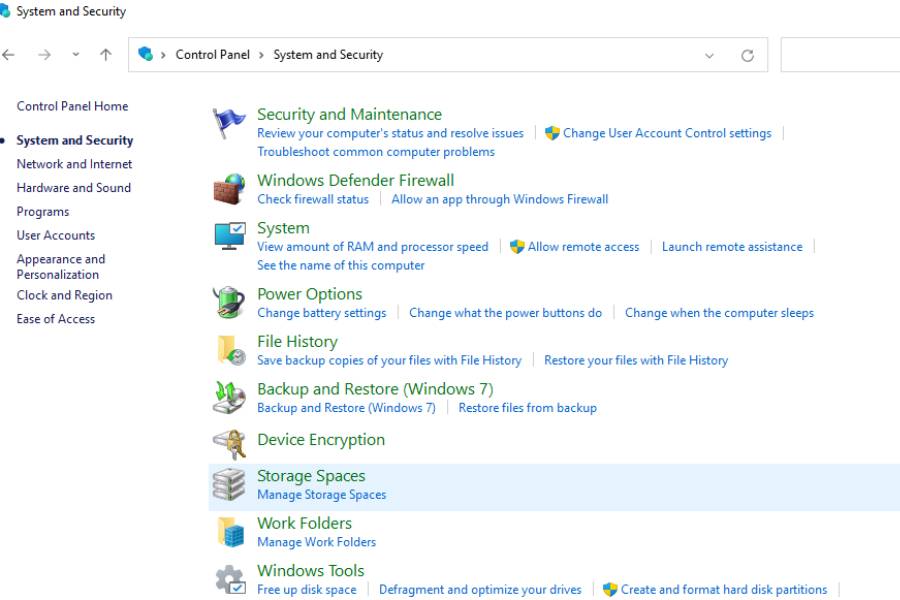Click Manage Storage Spaces
Image resolution: width=900 pixels, height=600 pixels.
tap(321, 494)
